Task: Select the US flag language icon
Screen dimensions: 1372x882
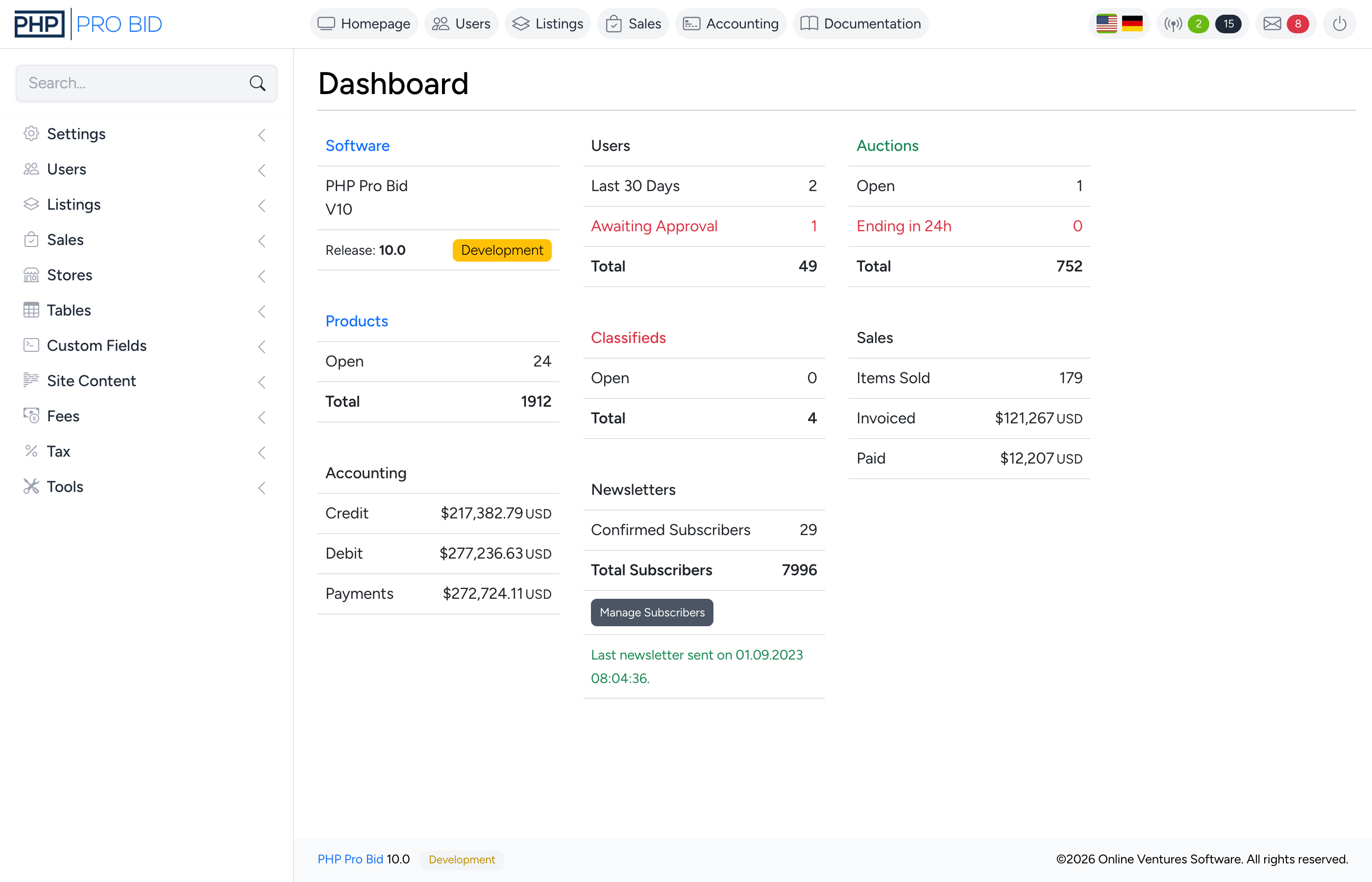Action: pyautogui.click(x=1106, y=24)
